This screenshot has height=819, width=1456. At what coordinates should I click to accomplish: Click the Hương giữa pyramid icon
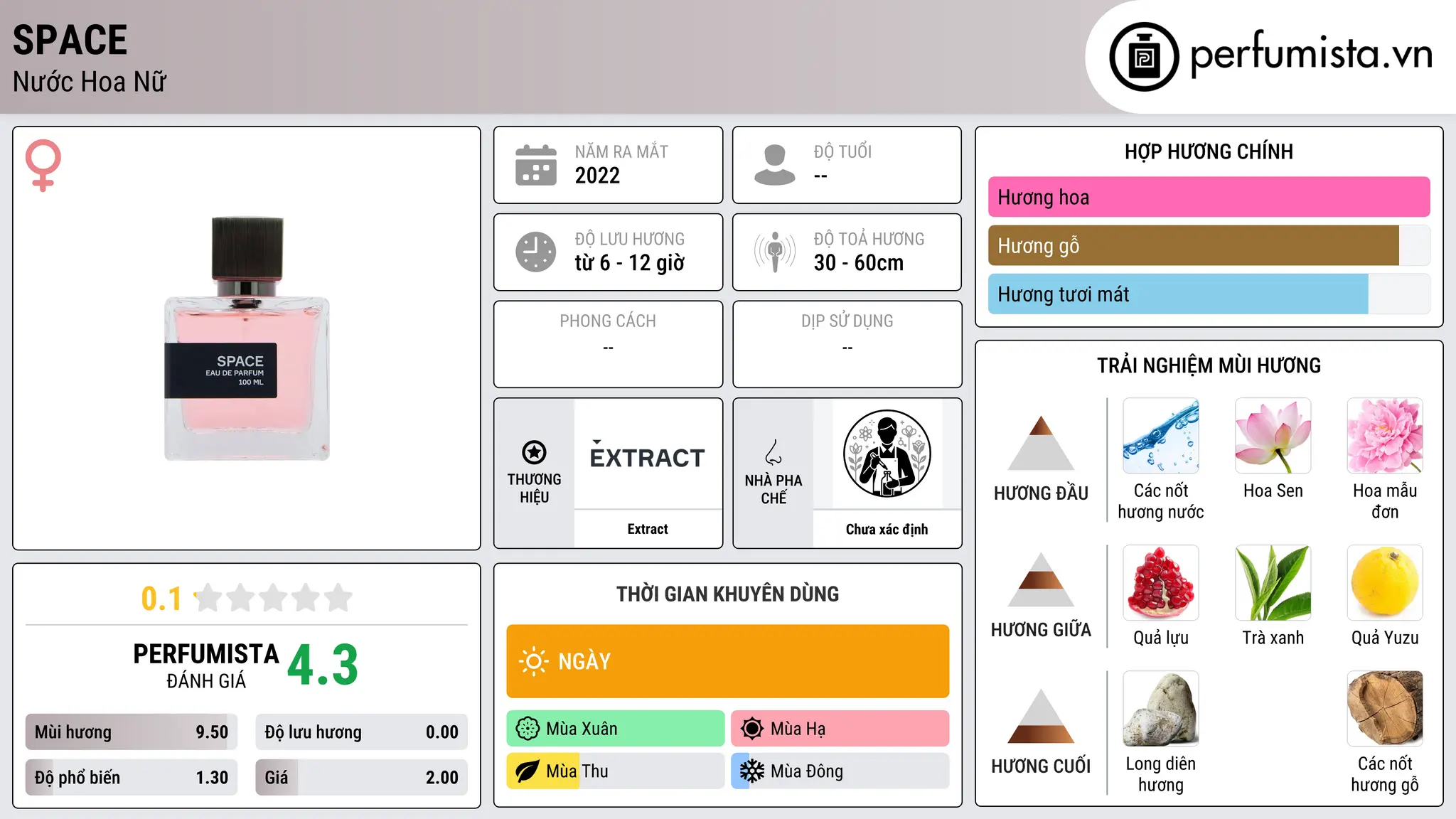(1041, 579)
